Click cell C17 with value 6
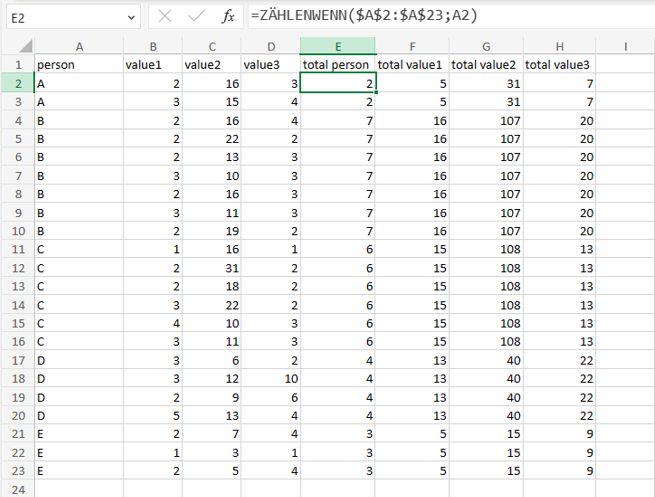This screenshot has width=655, height=497. [212, 360]
